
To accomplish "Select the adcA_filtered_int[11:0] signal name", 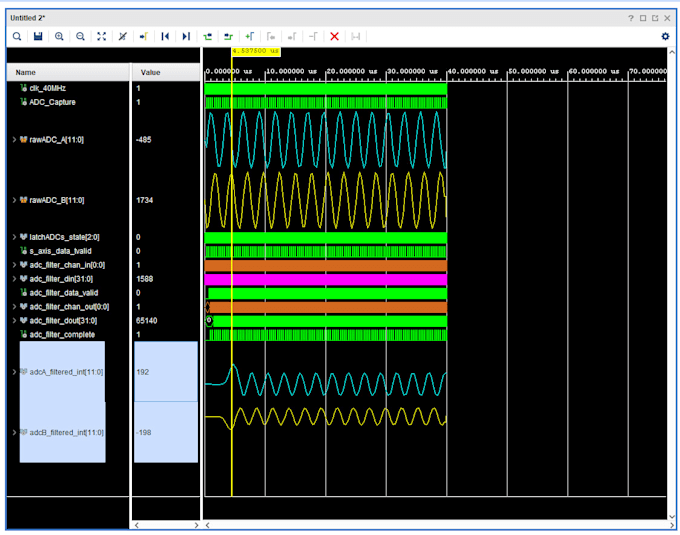I will (x=66, y=372).
